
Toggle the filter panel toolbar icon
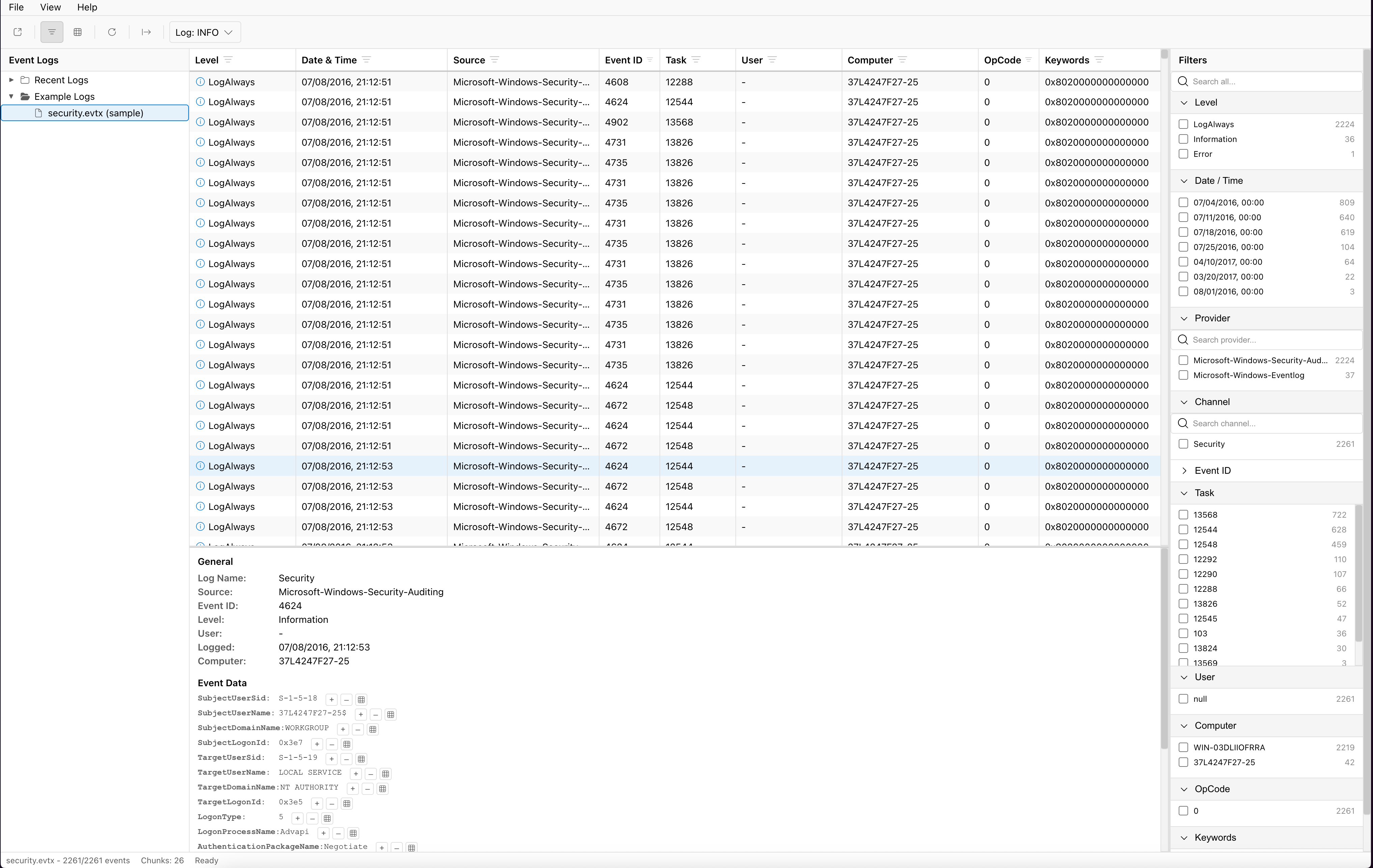coord(52,32)
